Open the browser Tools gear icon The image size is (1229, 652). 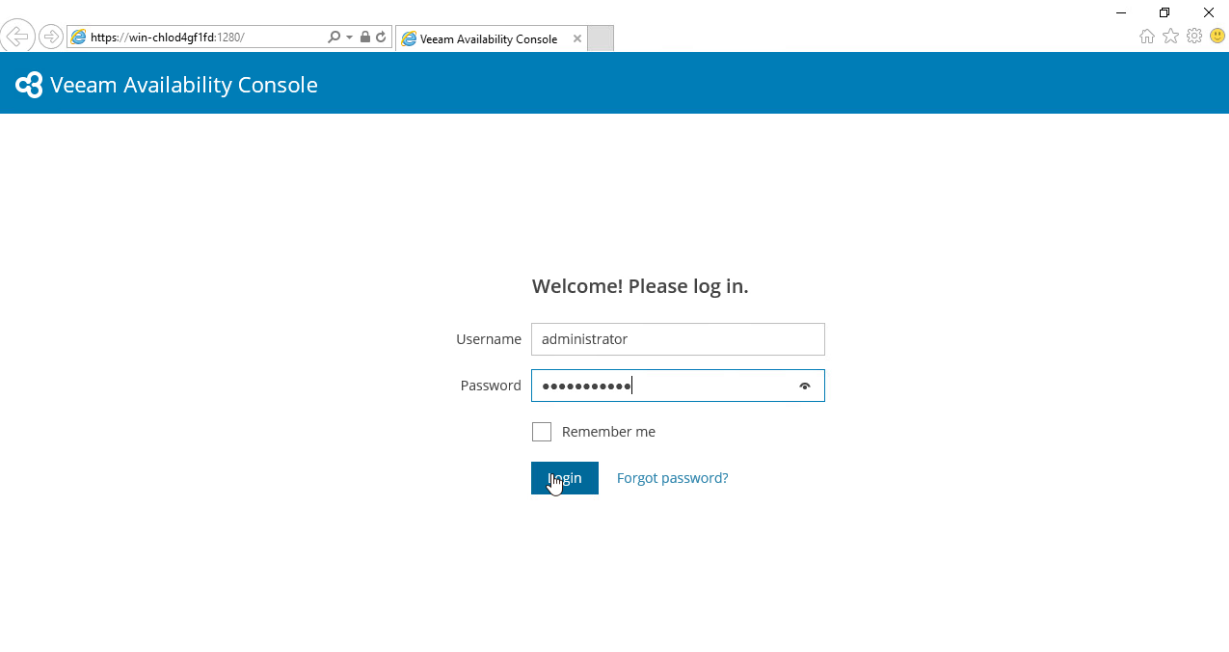[1194, 36]
